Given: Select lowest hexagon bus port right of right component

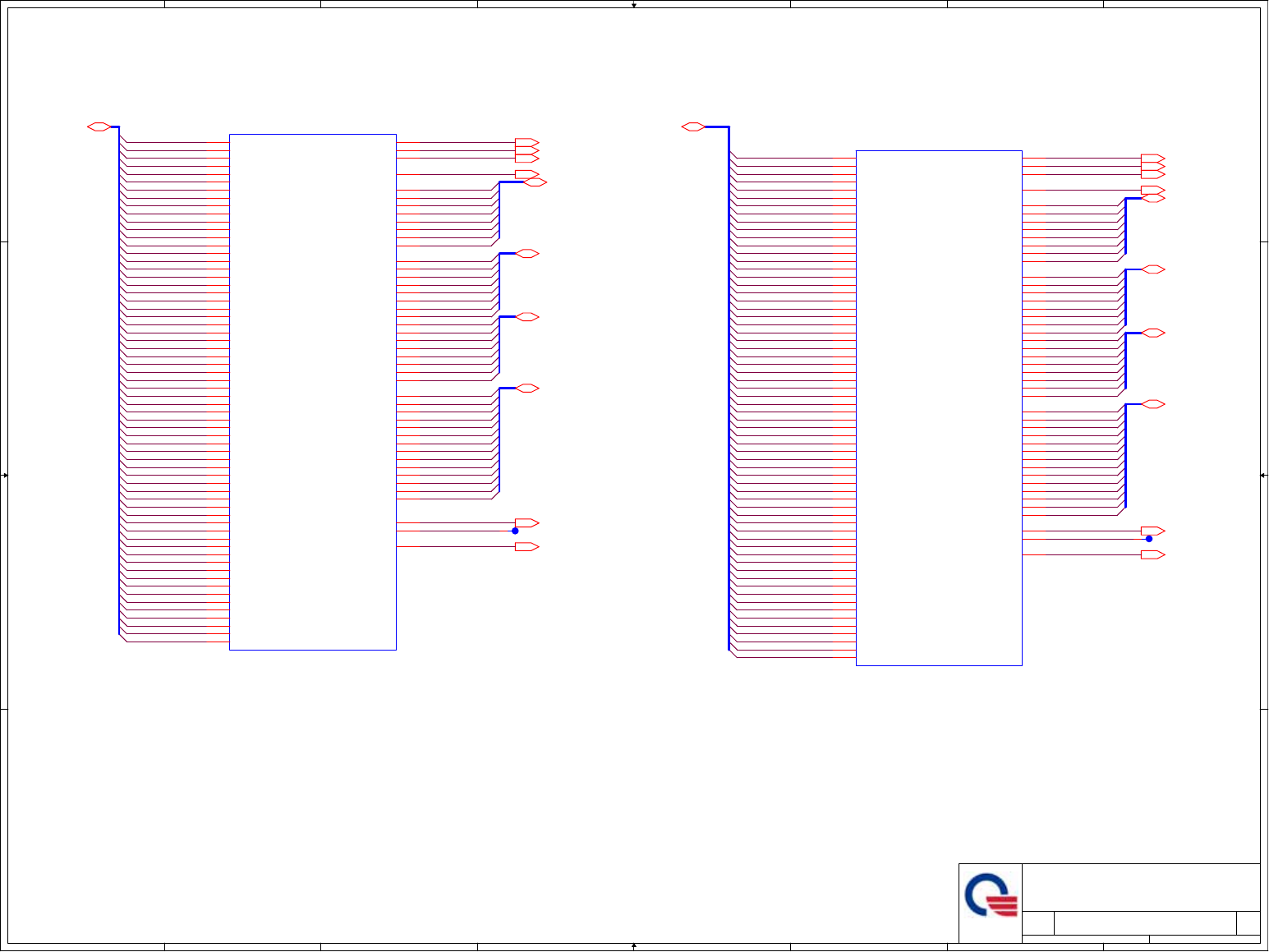Looking at the screenshot, I should pos(1153,404).
